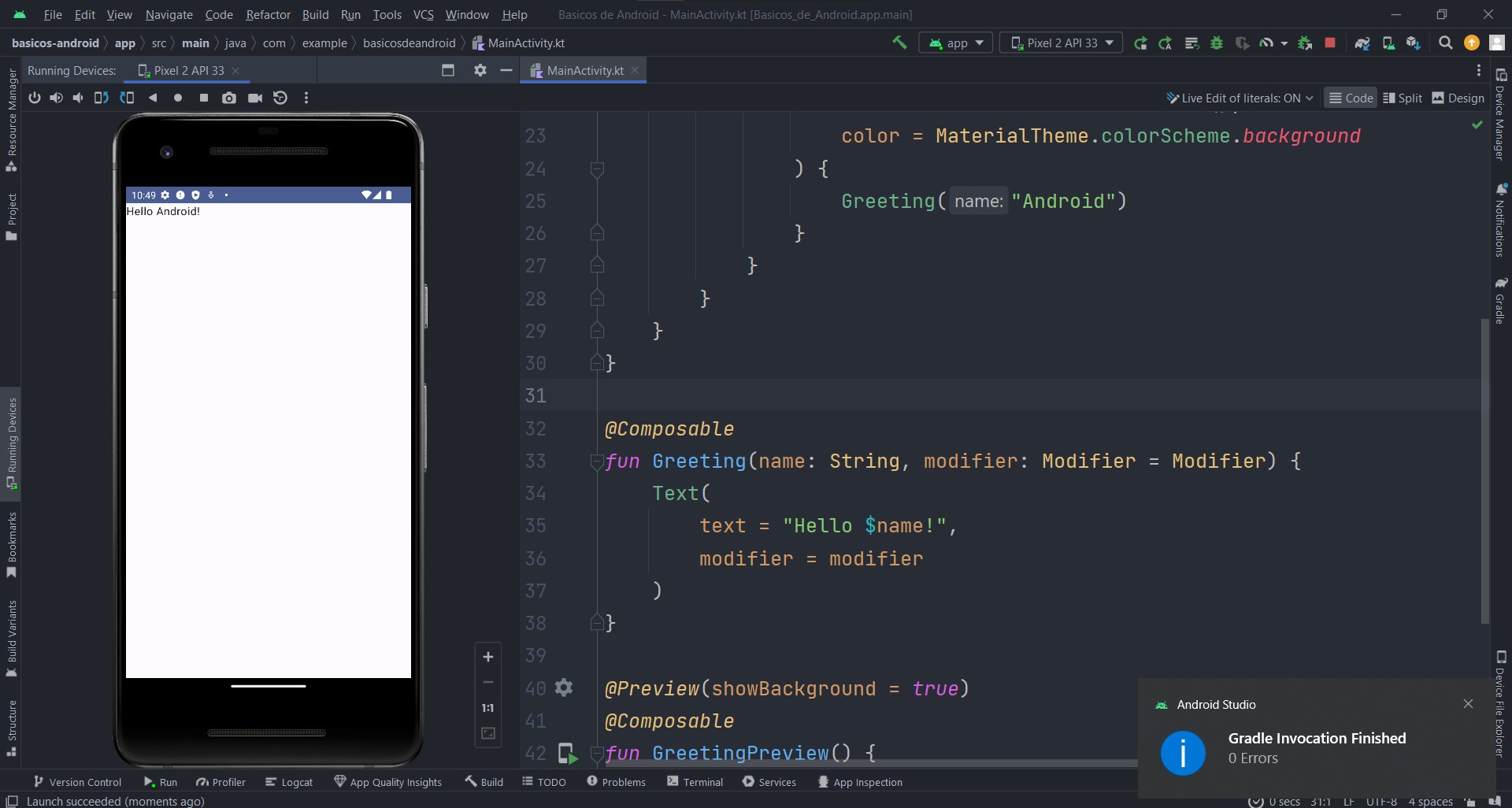Click the emulator power button icon
The width and height of the screenshot is (1512, 808).
click(35, 98)
